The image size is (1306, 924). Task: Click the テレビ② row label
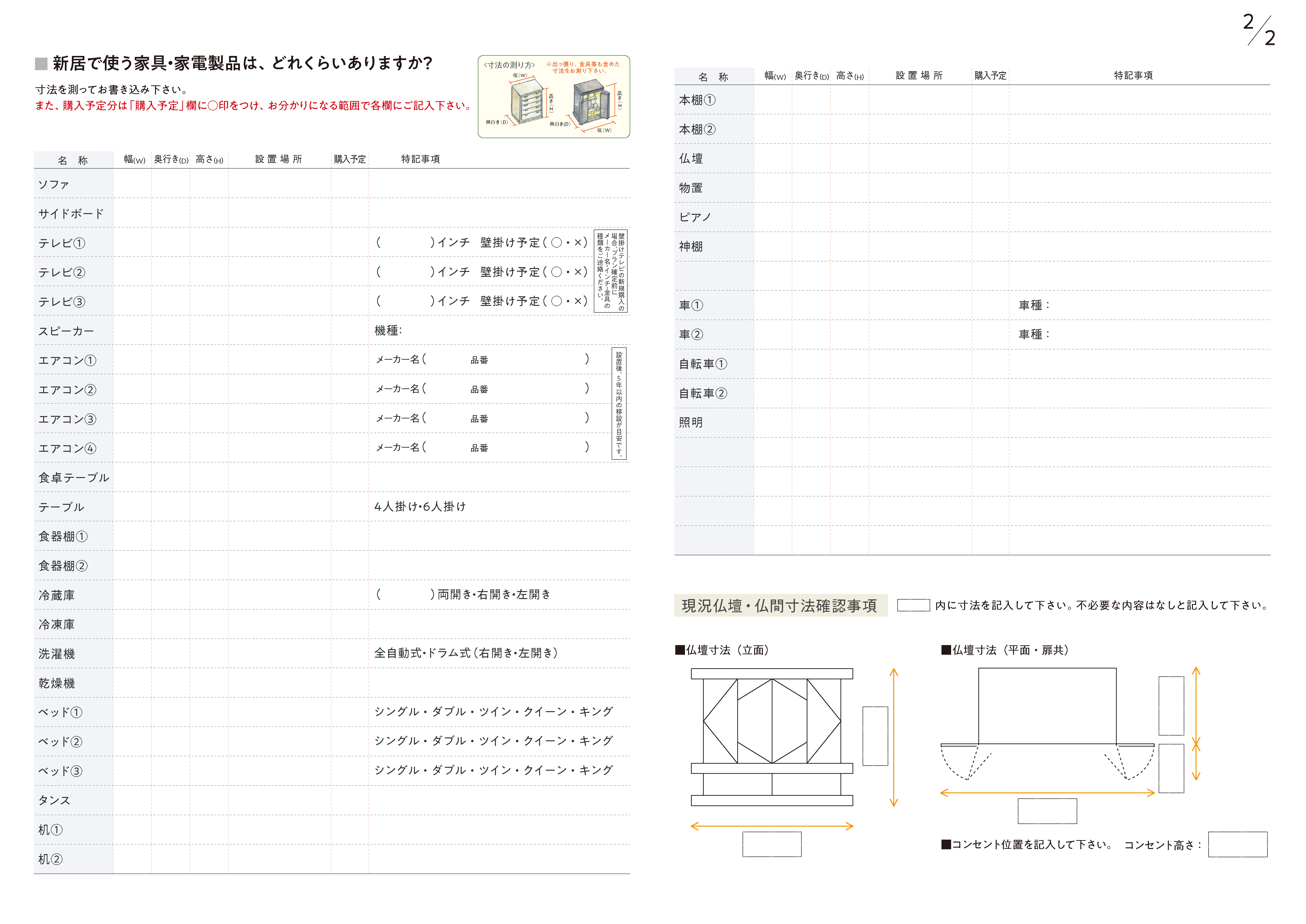coord(61,273)
